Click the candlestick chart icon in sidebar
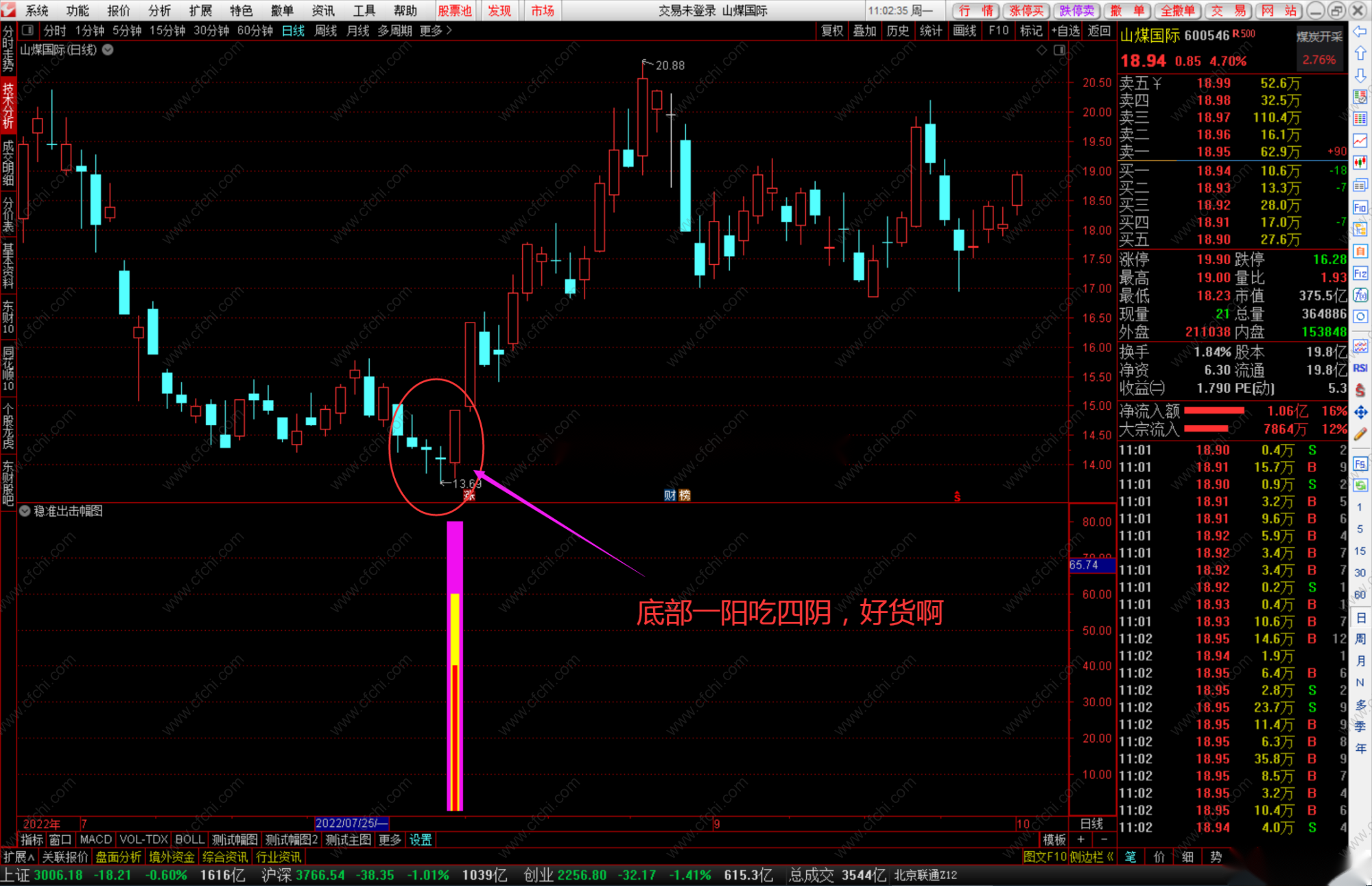Screen dimensions: 1372x886 coord(1360,163)
